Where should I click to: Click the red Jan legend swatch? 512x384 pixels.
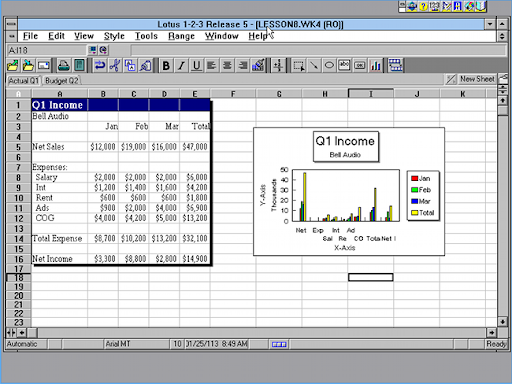(x=415, y=178)
